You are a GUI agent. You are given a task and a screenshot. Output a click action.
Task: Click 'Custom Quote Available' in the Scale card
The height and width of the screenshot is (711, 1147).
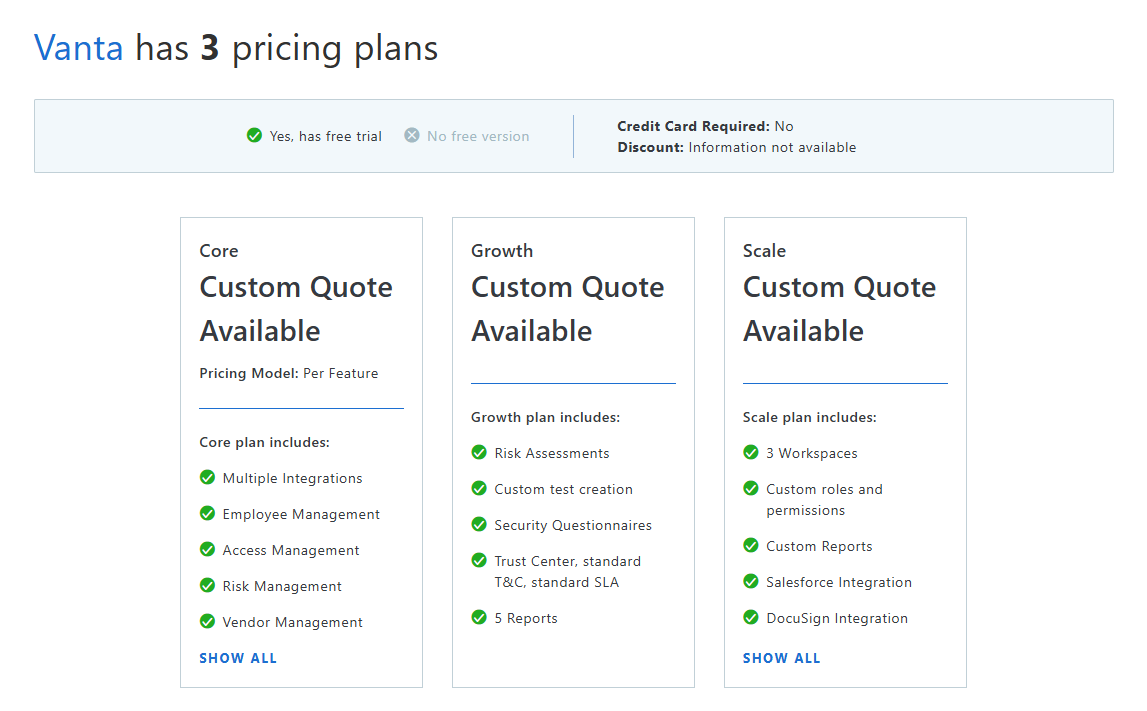[x=839, y=309]
